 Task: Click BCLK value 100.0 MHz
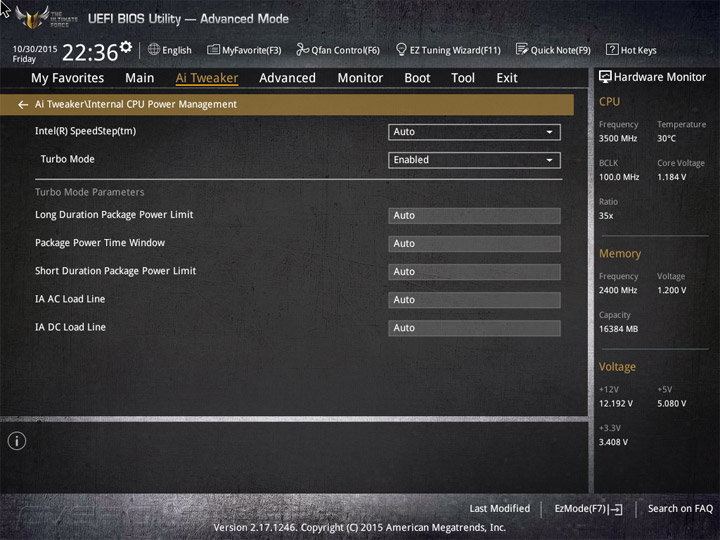[x=619, y=177]
